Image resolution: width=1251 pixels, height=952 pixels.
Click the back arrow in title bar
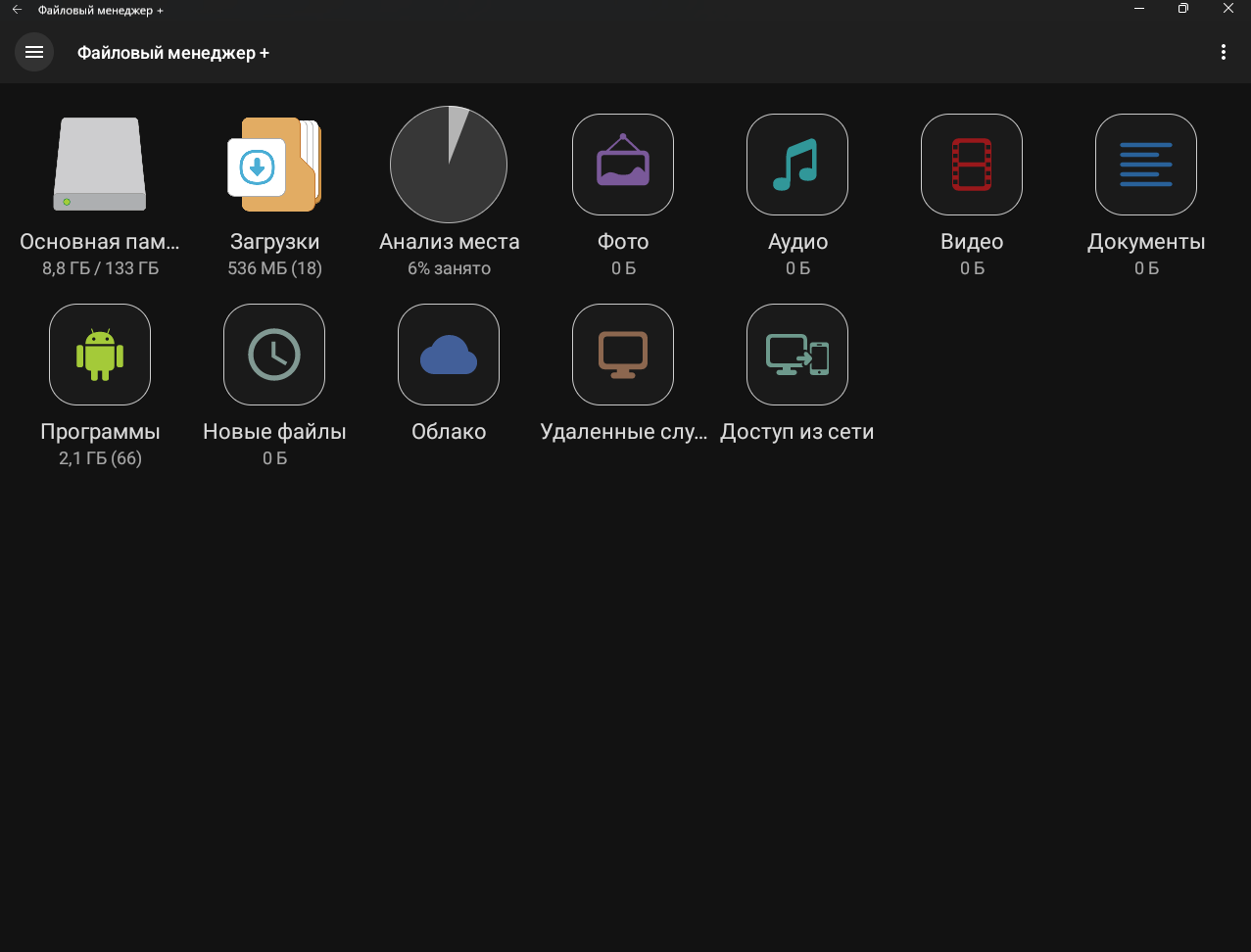coord(17,9)
